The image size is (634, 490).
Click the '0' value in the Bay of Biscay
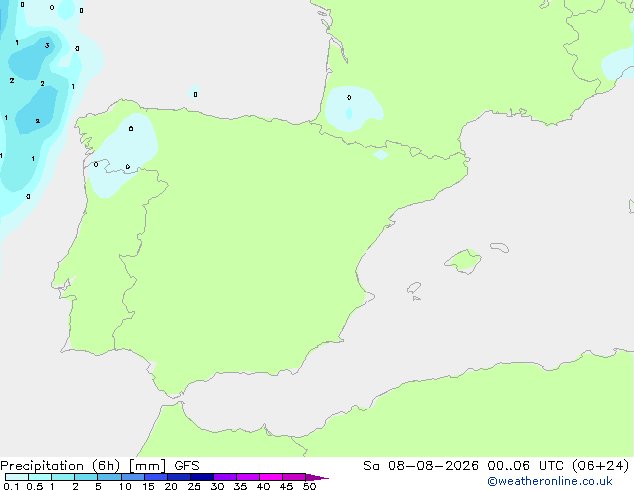point(195,95)
